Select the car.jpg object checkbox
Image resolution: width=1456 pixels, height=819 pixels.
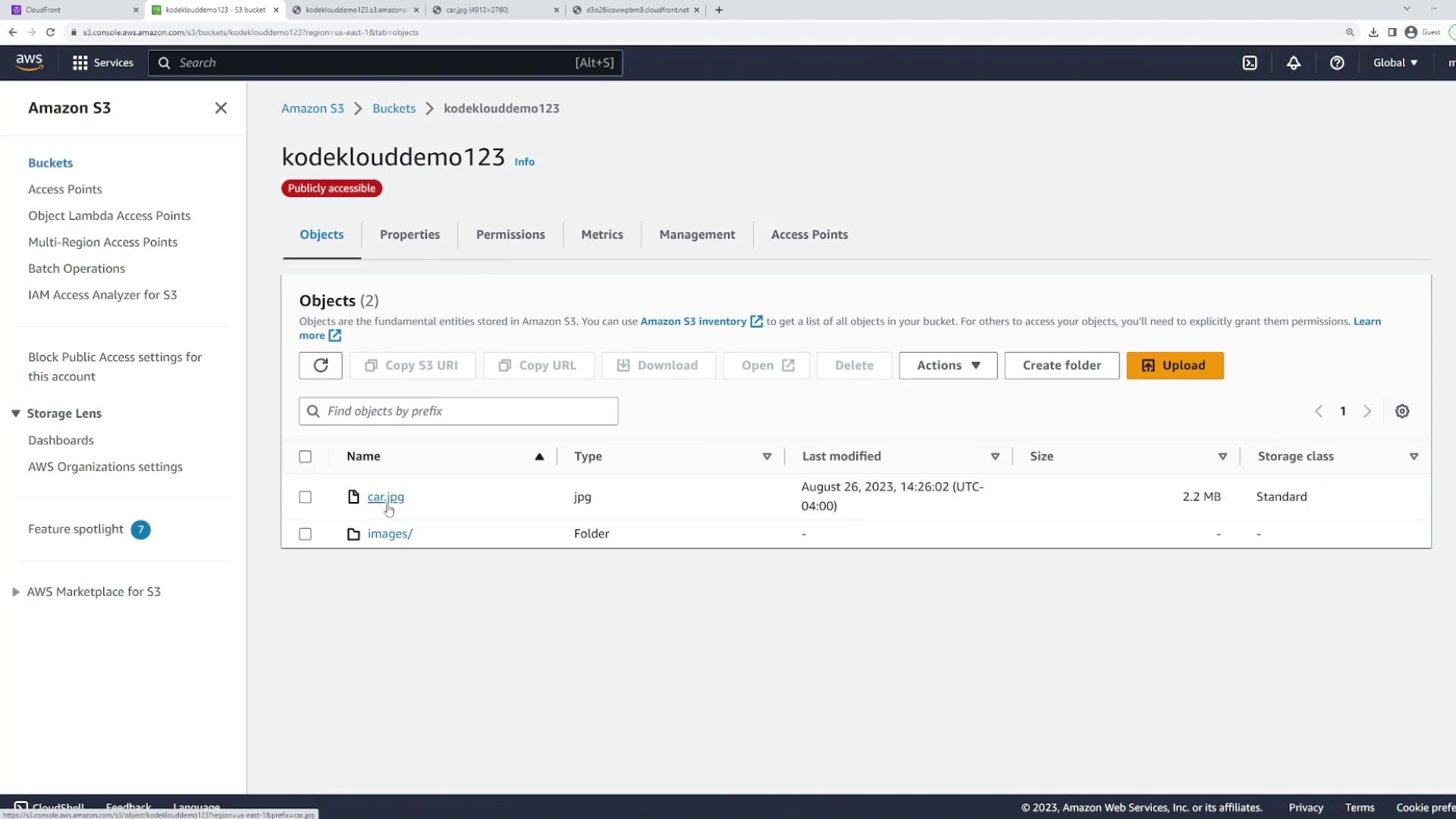[x=305, y=497]
